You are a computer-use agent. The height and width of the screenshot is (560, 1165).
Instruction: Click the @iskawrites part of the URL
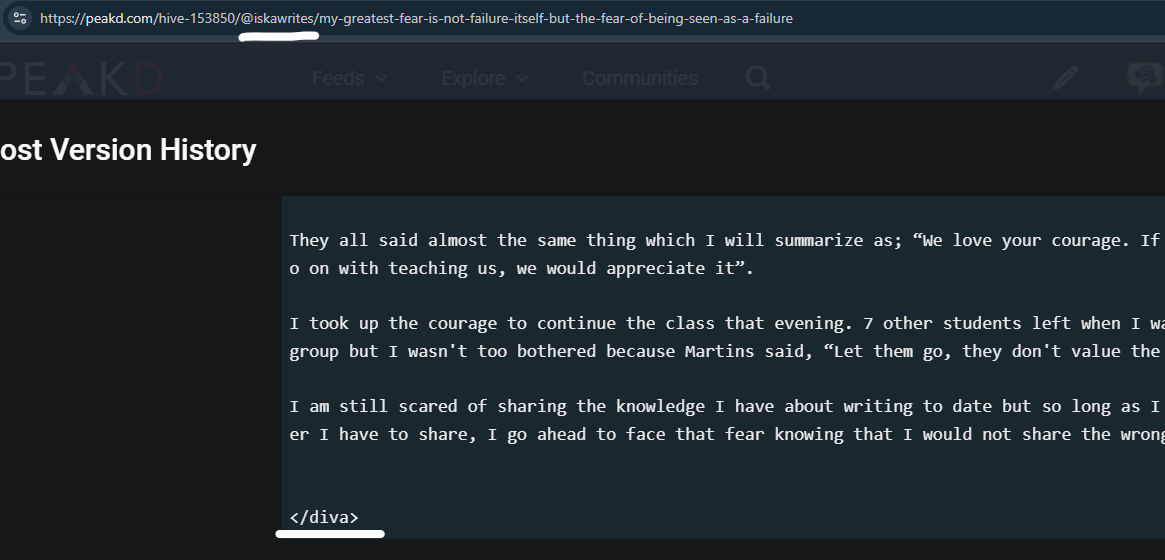[278, 19]
